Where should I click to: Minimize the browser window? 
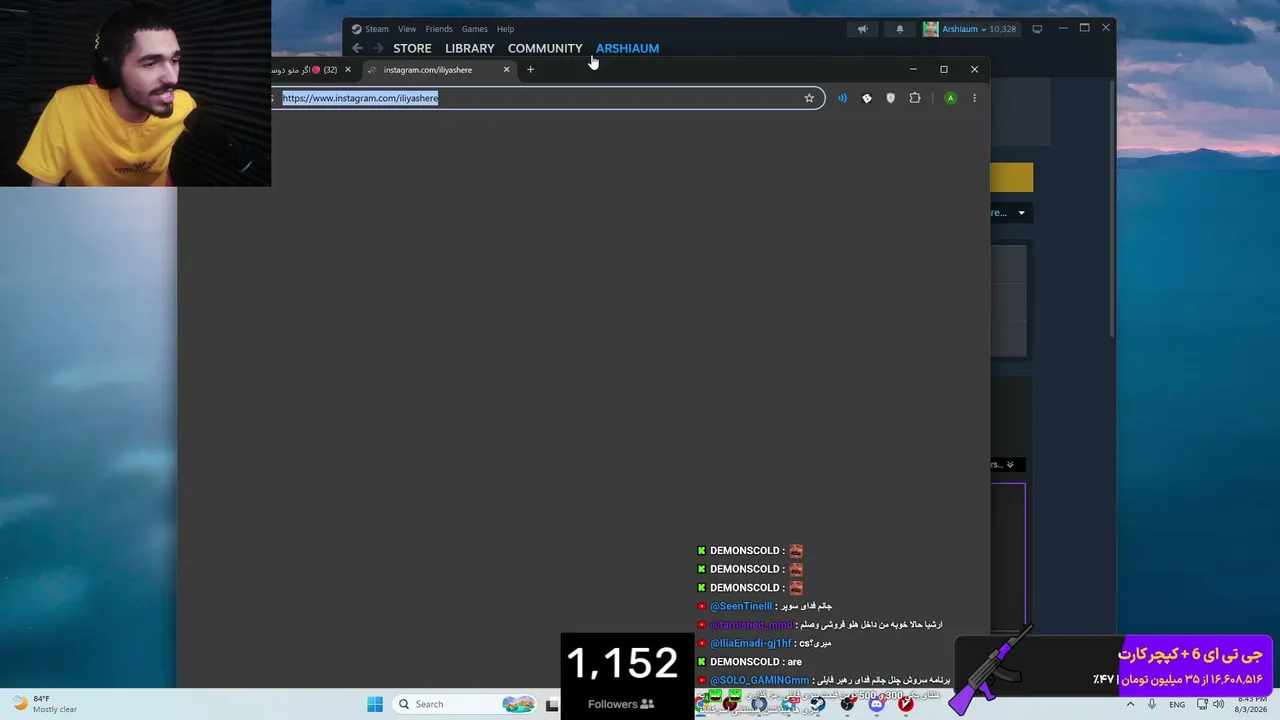click(x=912, y=70)
